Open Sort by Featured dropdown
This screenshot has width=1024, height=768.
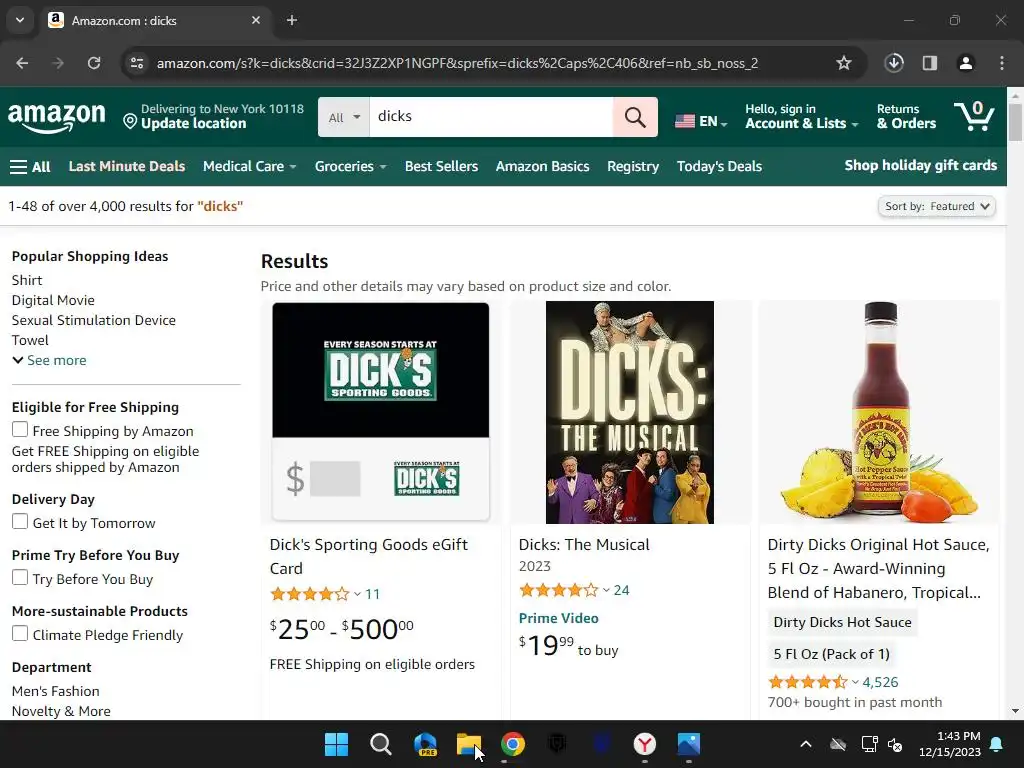click(x=936, y=206)
